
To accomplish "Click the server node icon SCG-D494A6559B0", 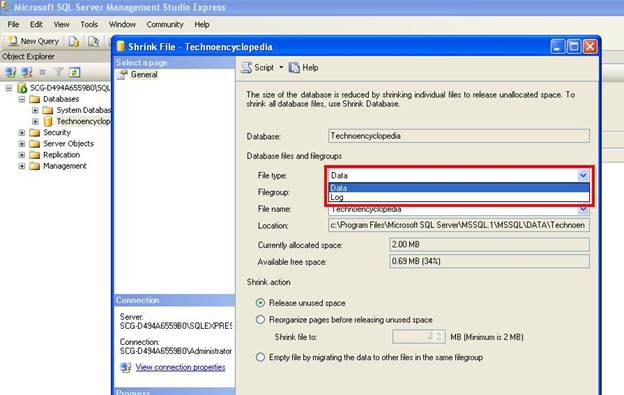I will [x=22, y=88].
